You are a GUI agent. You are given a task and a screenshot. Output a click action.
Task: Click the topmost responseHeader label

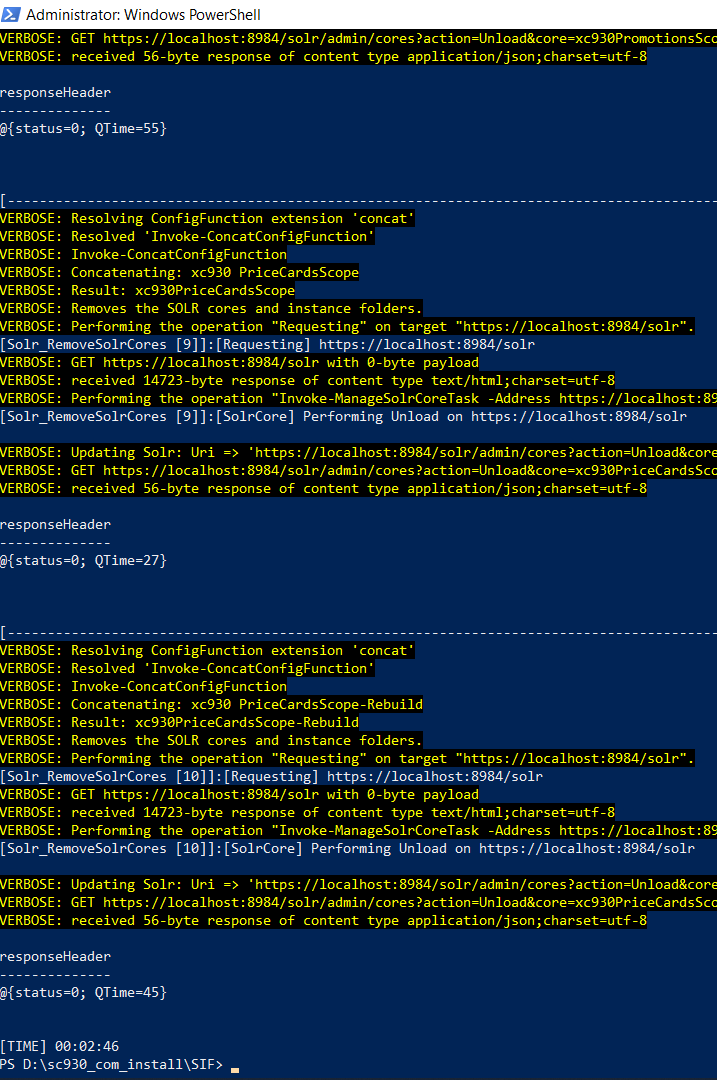(55, 93)
